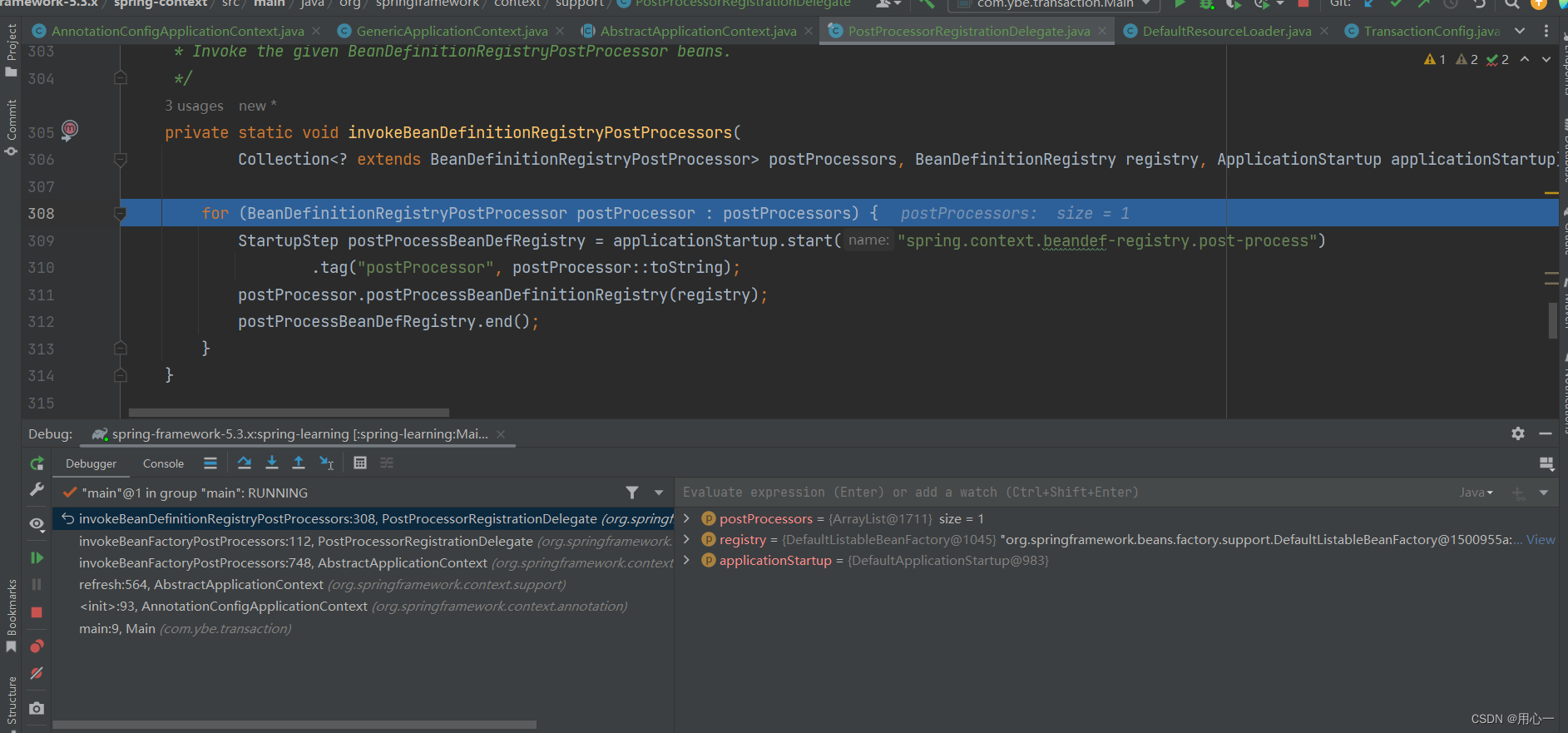Screen dimensions: 1568x733
Task: Open the Commit tool window
Action: click(x=11, y=127)
